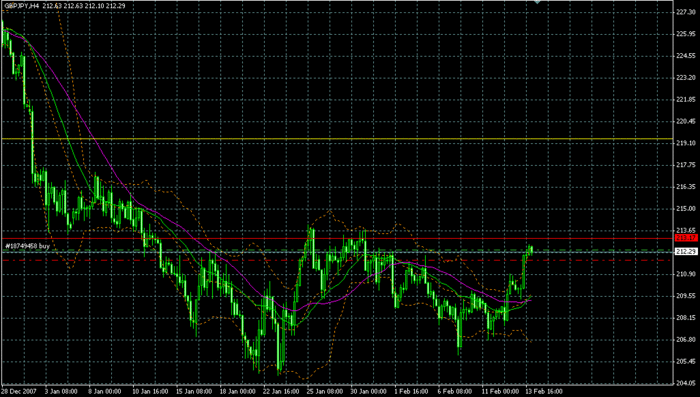The height and width of the screenshot is (397, 700).
Task: Click the 209.55 price scale label
Action: coord(686,296)
